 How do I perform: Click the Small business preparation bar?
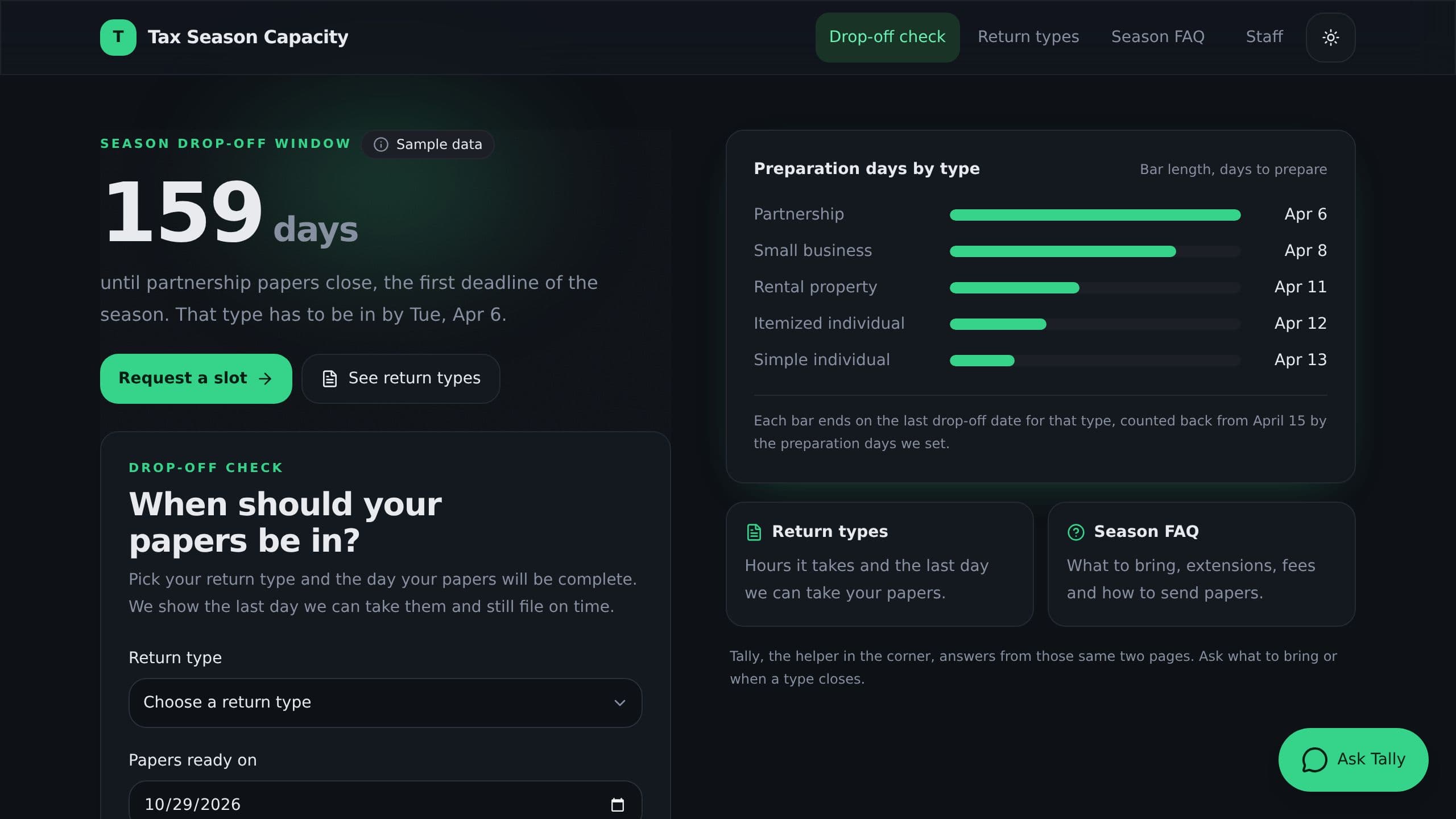[1062, 251]
